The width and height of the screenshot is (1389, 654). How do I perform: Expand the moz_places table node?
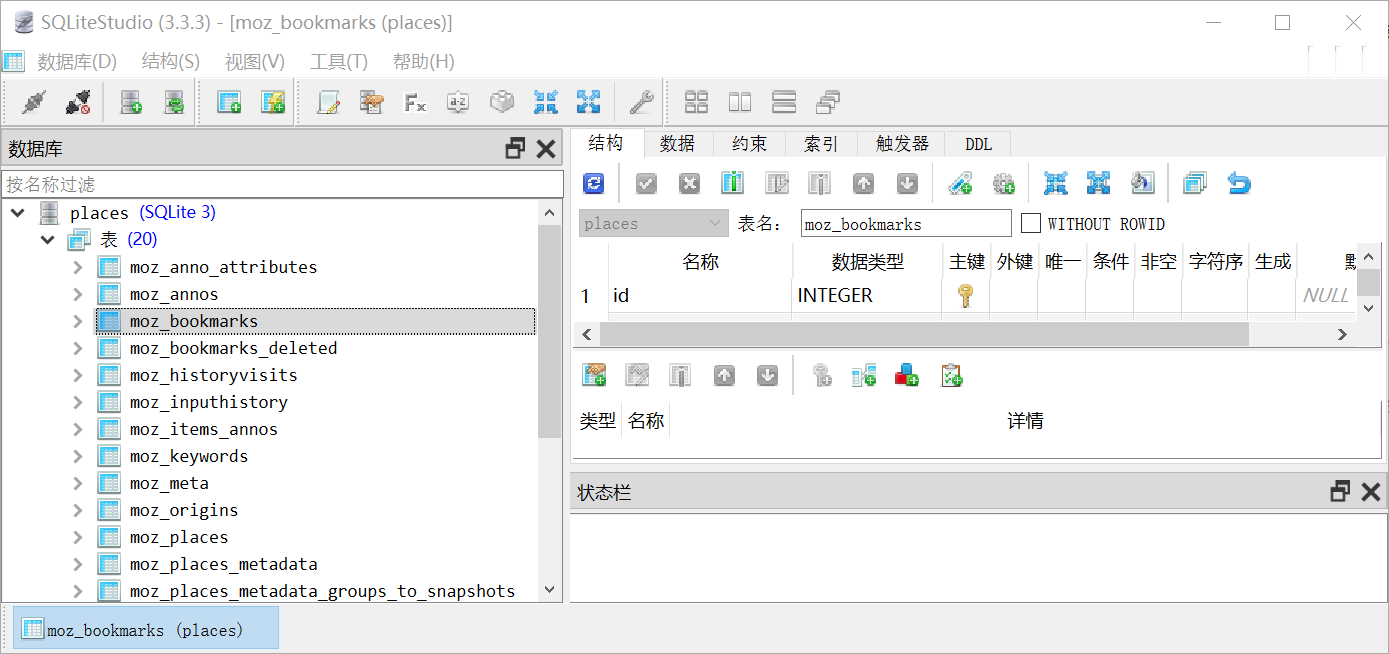(x=78, y=537)
